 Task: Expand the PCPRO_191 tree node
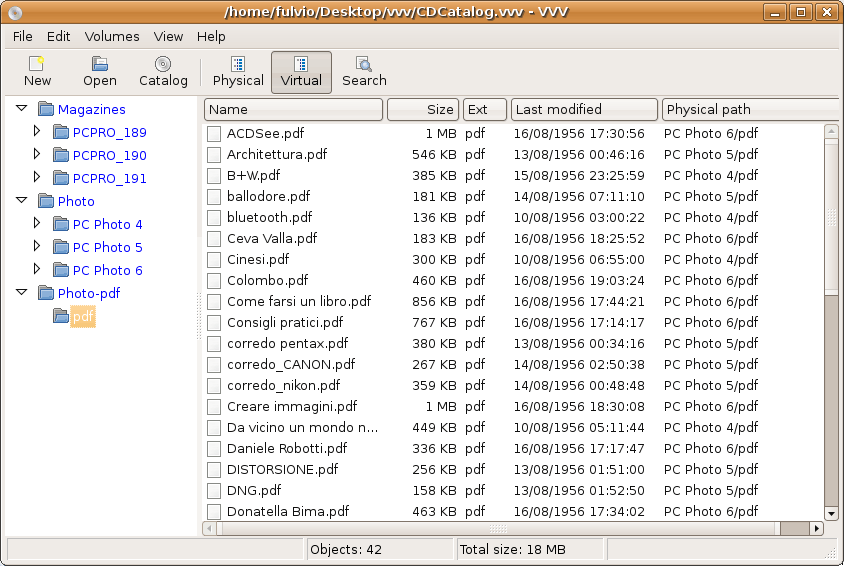[37, 176]
